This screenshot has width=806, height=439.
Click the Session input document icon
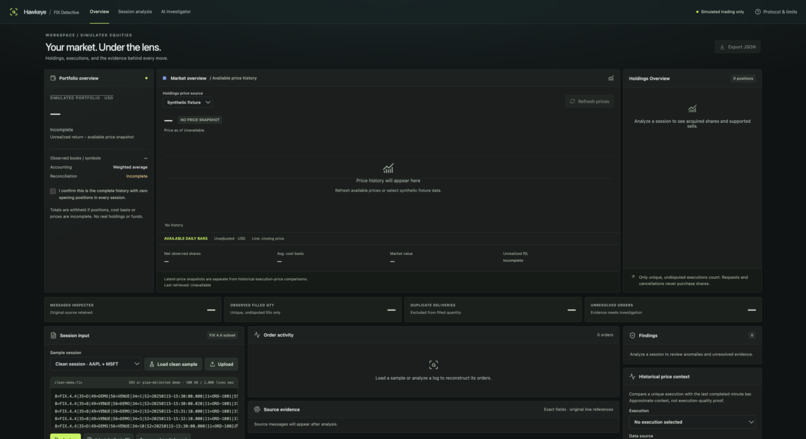[53, 335]
